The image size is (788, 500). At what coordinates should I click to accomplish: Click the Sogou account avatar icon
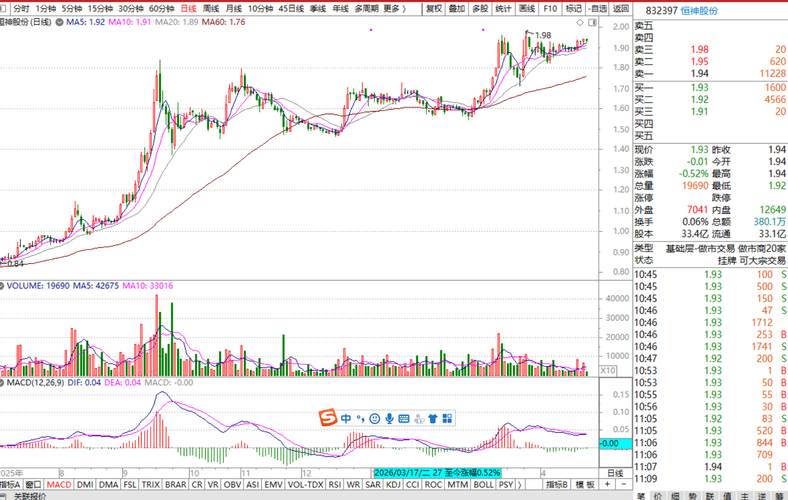(419, 418)
